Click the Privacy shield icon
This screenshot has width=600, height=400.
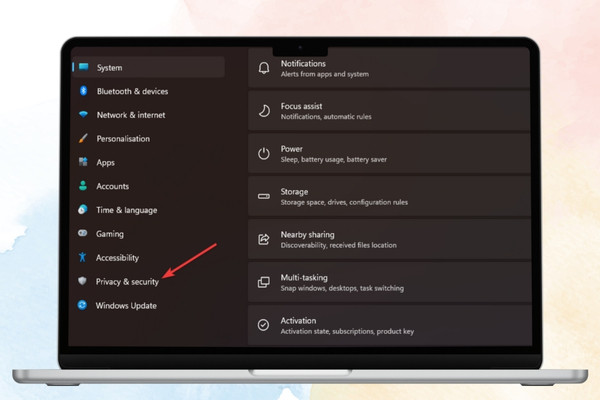point(82,281)
